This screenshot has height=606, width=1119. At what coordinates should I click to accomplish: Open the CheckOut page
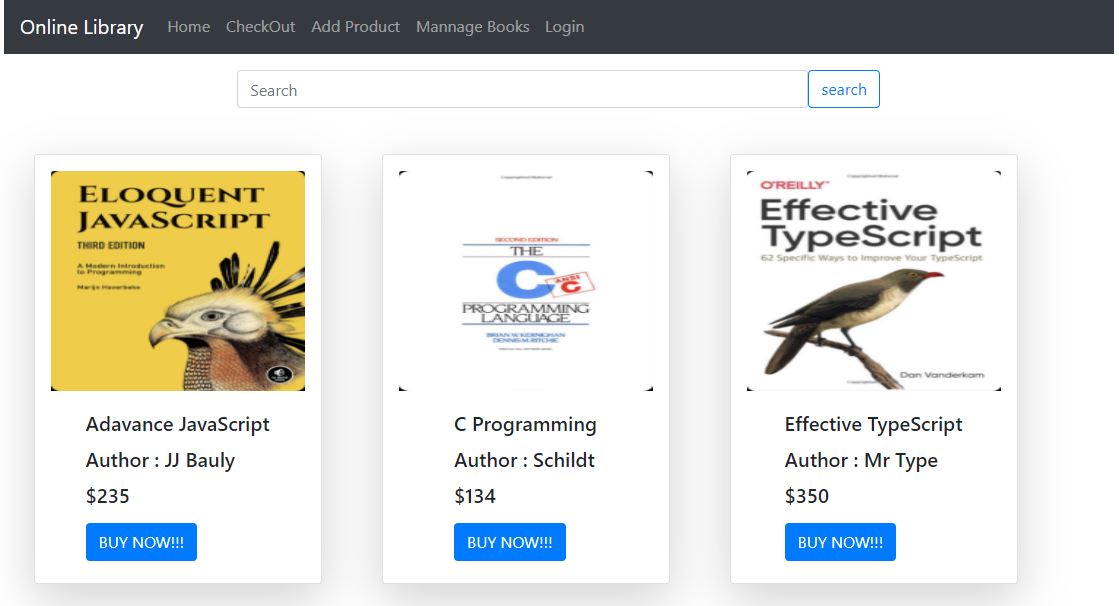(x=260, y=27)
